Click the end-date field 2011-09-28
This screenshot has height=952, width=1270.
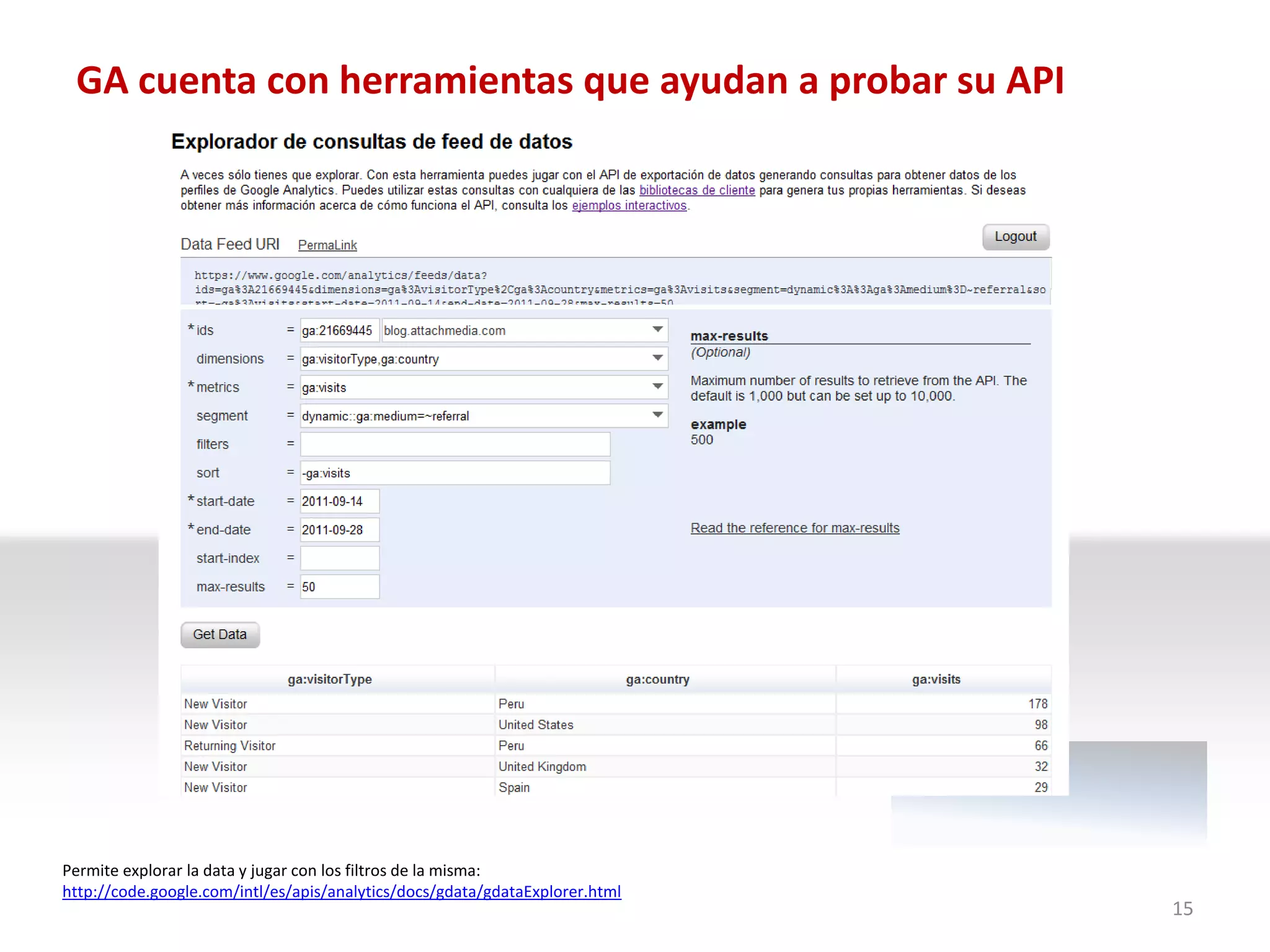[340, 530]
